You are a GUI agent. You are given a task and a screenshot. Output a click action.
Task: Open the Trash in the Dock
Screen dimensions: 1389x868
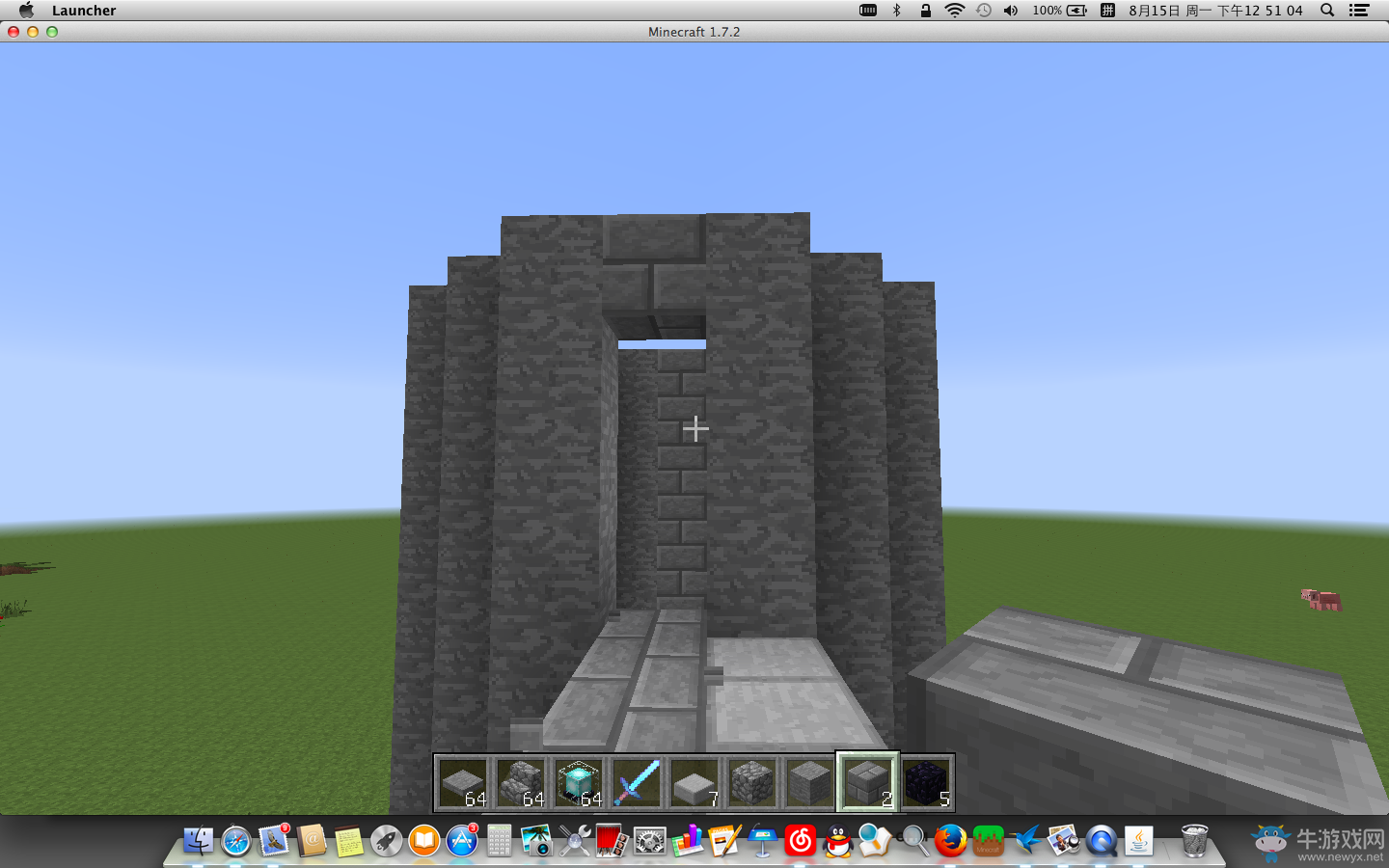coord(1194,840)
